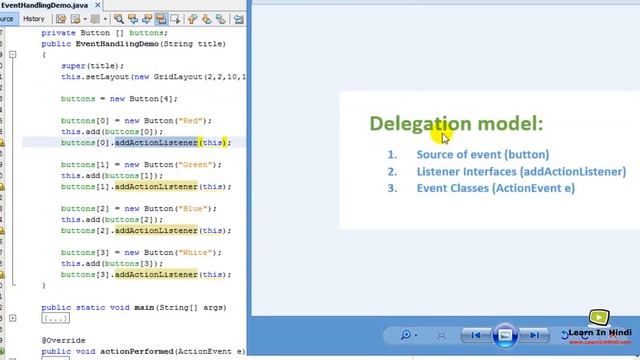Jump to the previous bookmark icon
Viewport: 640px width, 360px height.
pyautogui.click(x=193, y=19)
